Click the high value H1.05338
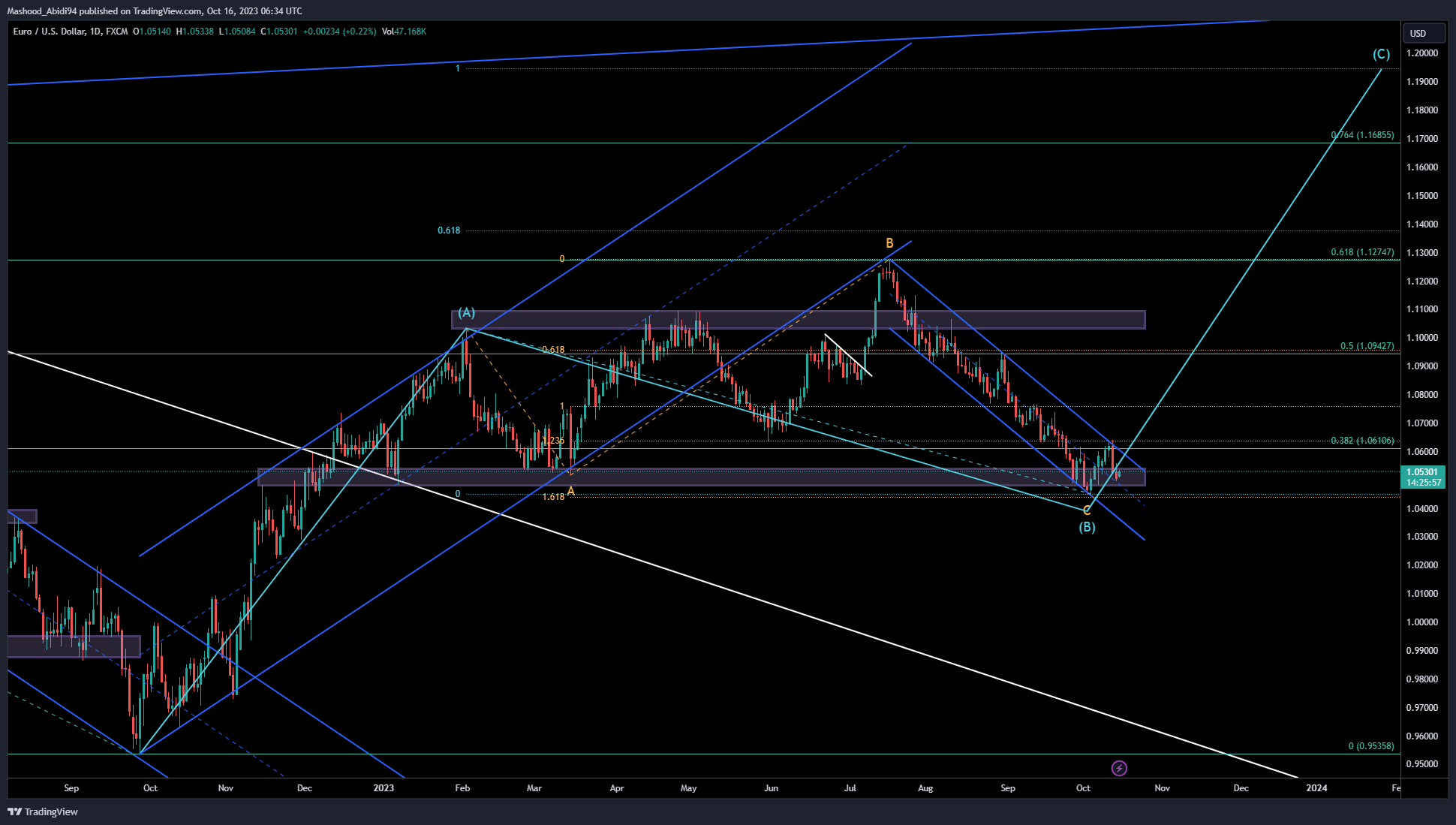 pyautogui.click(x=194, y=32)
